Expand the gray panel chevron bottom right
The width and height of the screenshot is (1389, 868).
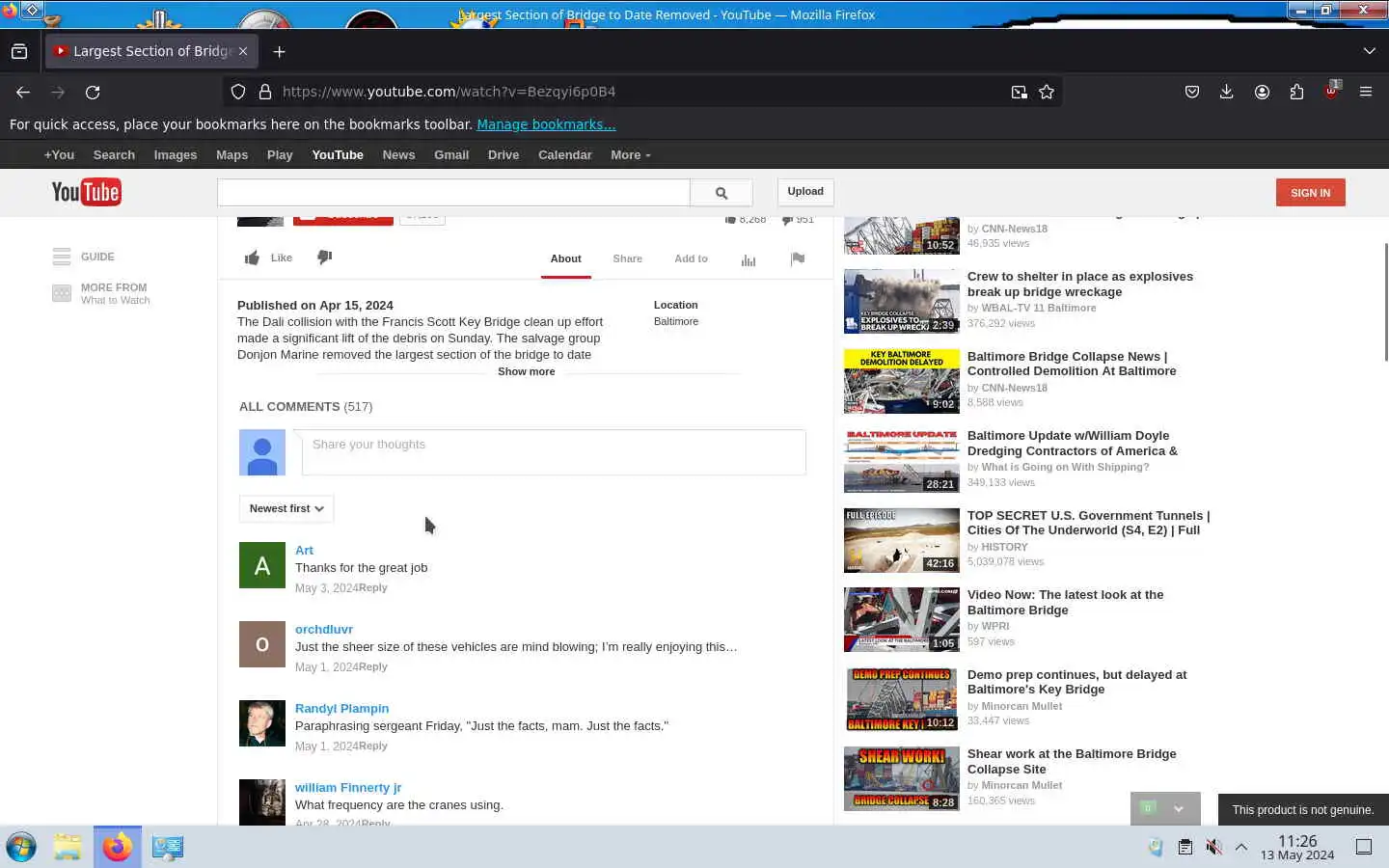pyautogui.click(x=1179, y=809)
